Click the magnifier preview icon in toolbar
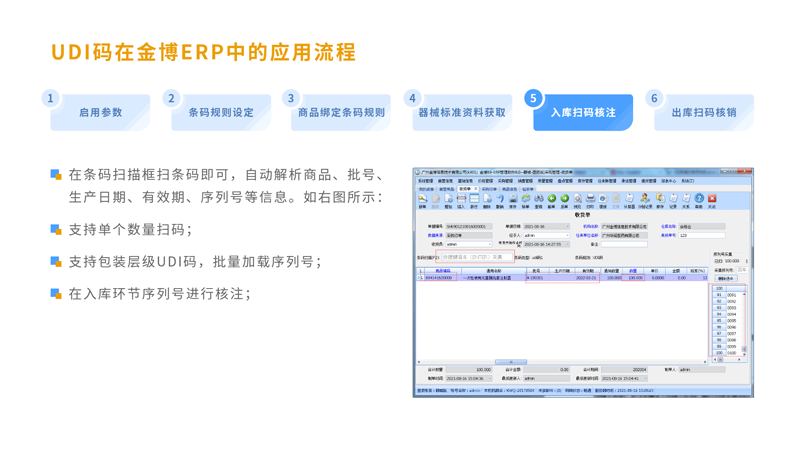Screen dimensions: 800x450 pos(577,199)
